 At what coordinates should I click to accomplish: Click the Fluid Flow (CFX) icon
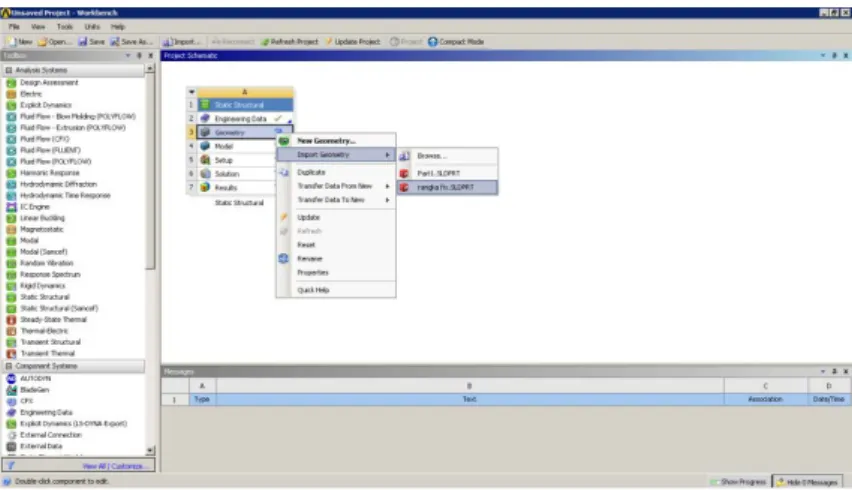pyautogui.click(x=11, y=139)
